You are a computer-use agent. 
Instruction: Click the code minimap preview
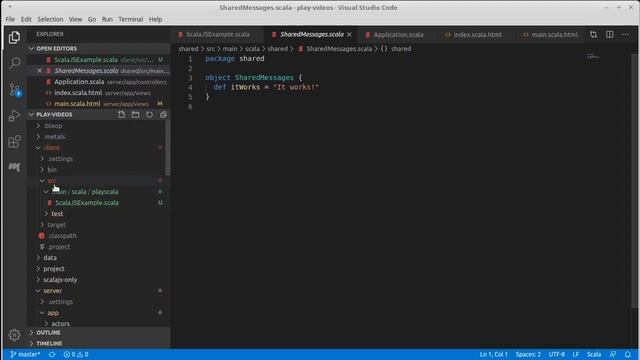pyautogui.click(x=593, y=56)
